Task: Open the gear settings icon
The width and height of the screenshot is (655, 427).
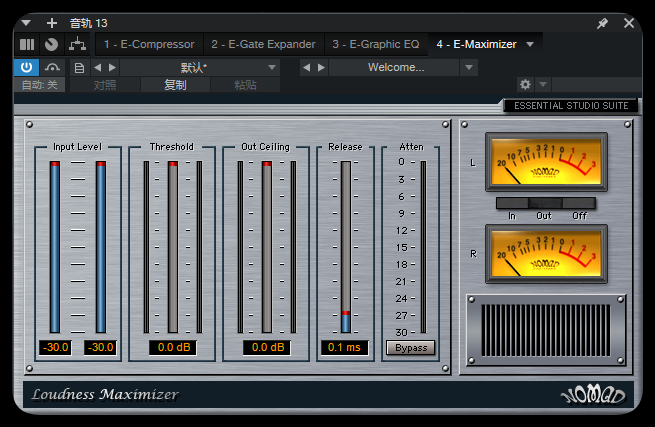Action: (525, 85)
